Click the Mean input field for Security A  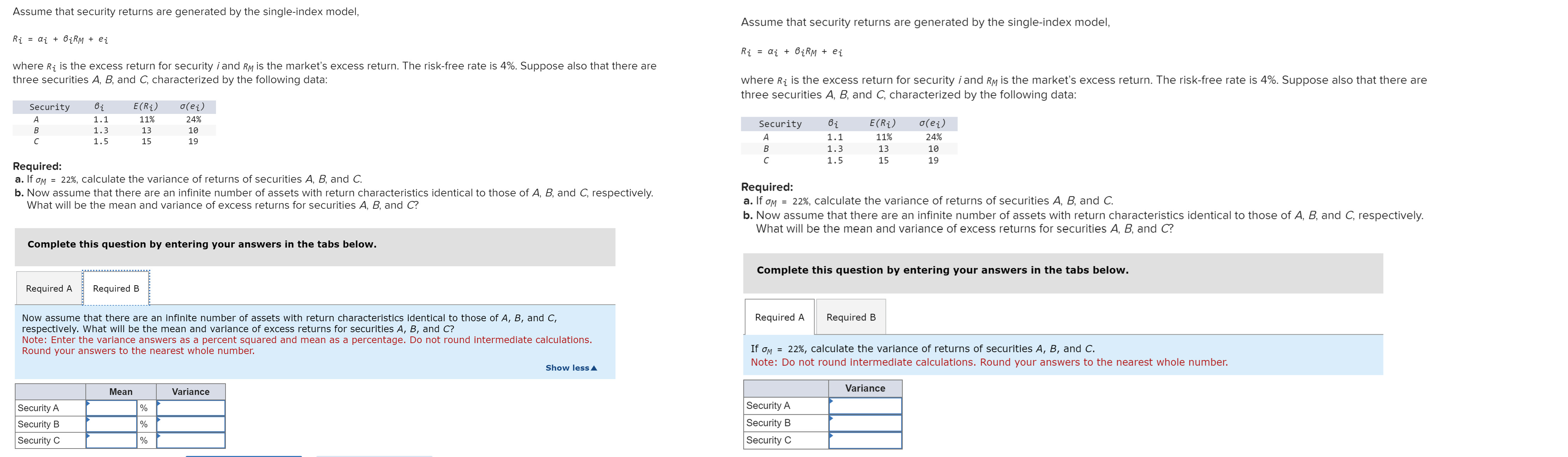113,408
